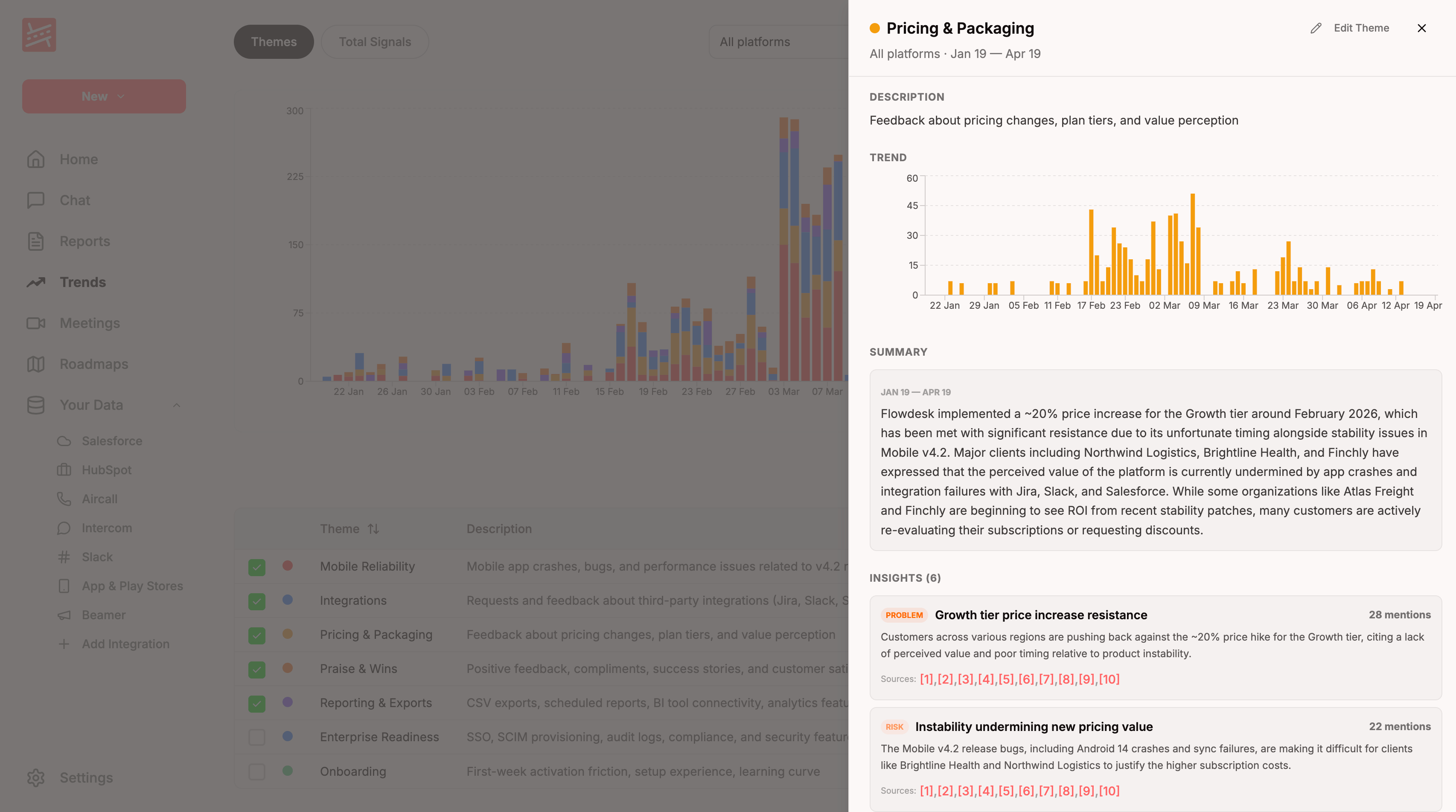Sort the table by Theme column
The image size is (1456, 812).
pos(373,529)
